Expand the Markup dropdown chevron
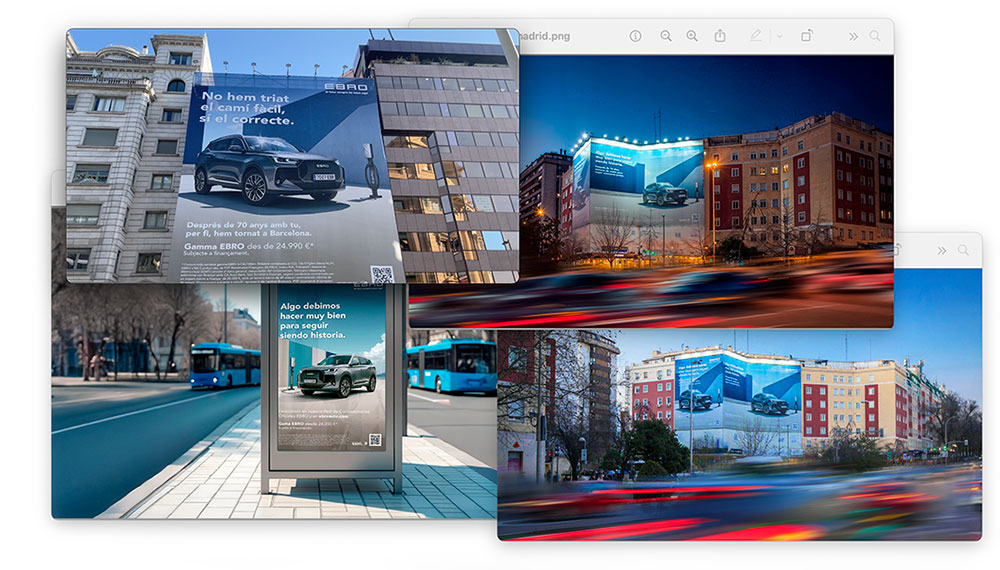1000x570 pixels. (x=779, y=36)
